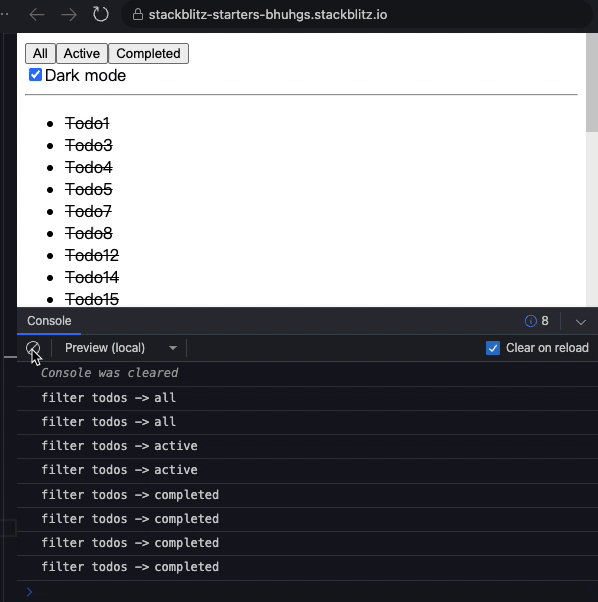
Task: Click the blue info icon showing 8 messages
Action: pos(530,321)
